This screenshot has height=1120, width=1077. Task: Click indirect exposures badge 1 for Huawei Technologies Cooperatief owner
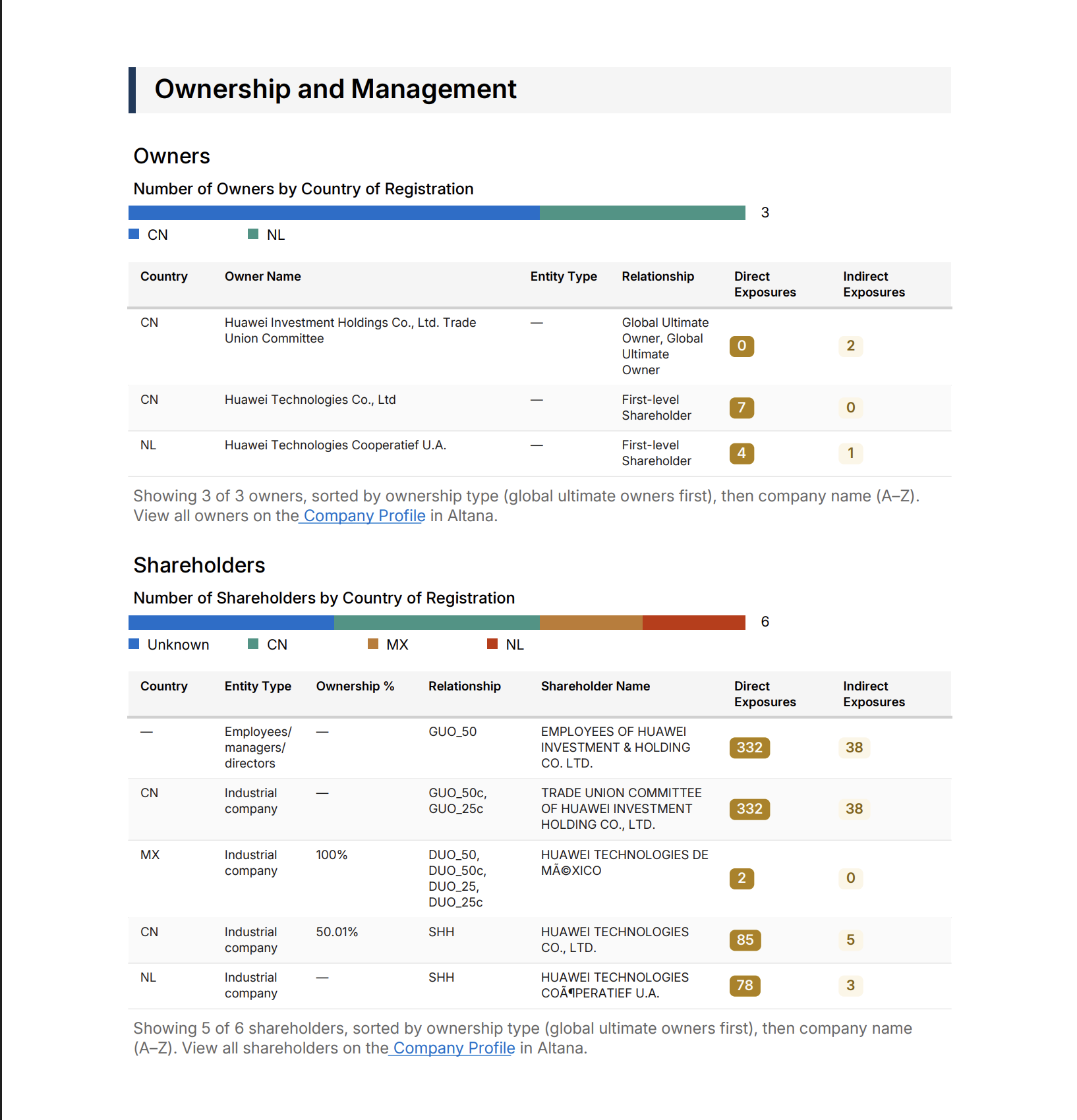[x=851, y=453]
